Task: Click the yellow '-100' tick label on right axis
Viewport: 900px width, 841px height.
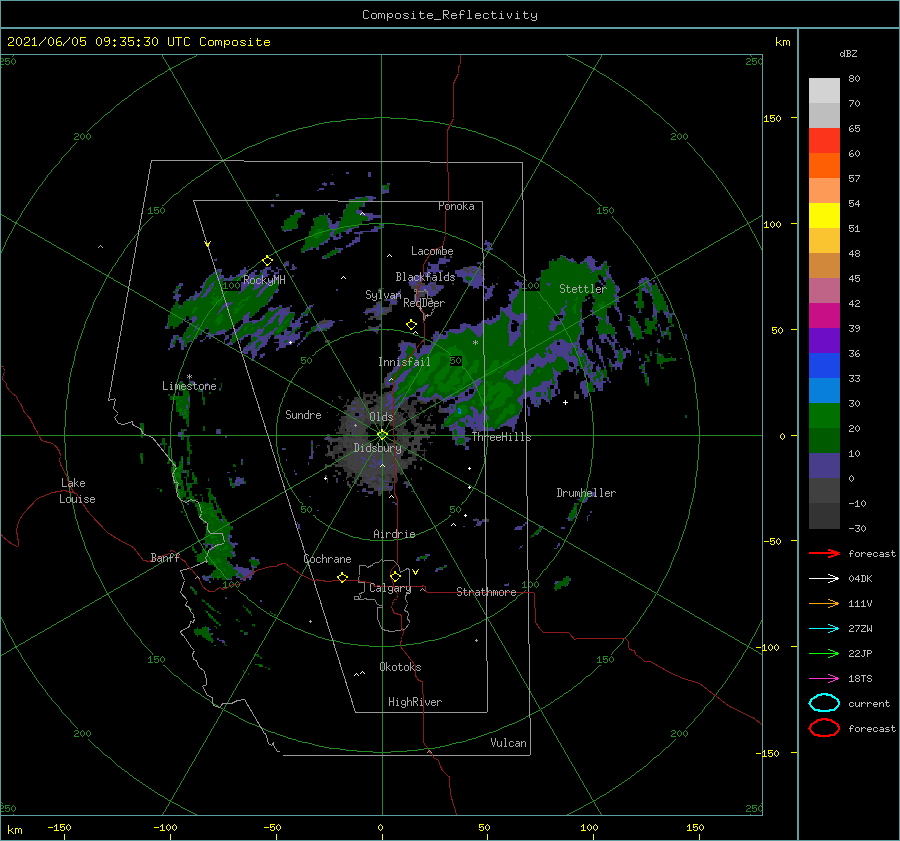Action: tap(769, 647)
